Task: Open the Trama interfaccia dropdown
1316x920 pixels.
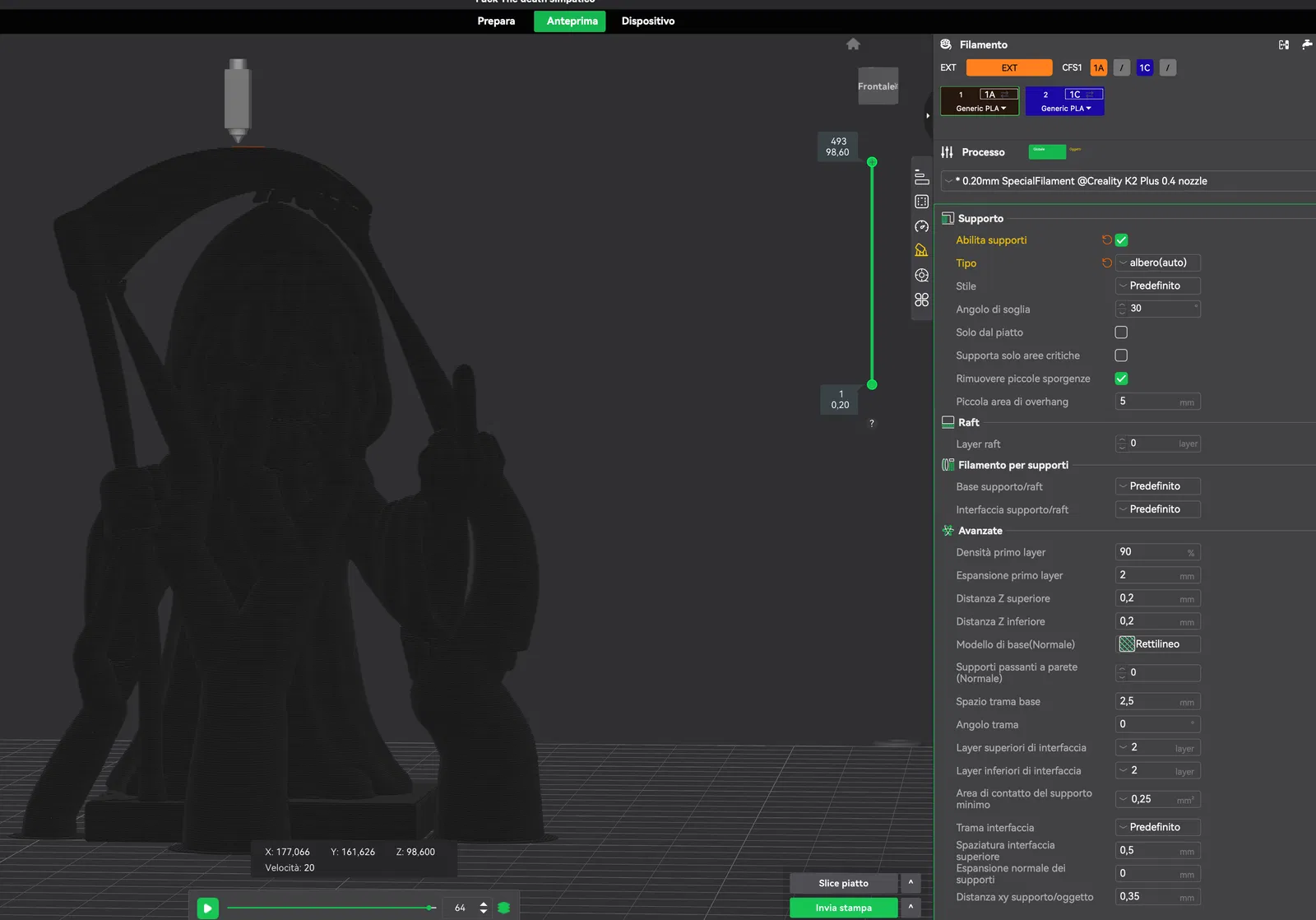Action: (x=1157, y=827)
